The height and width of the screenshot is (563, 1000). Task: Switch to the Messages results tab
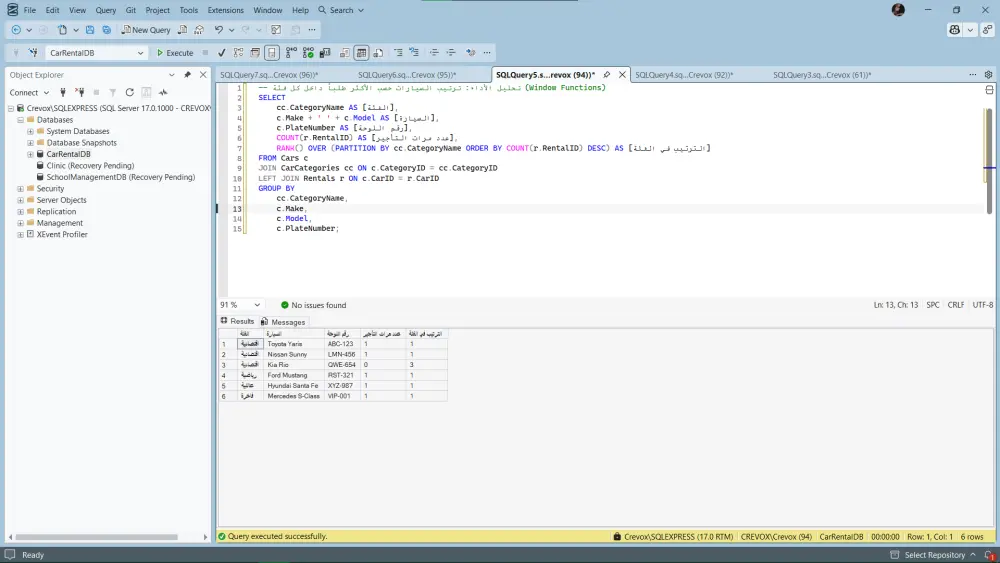click(283, 322)
